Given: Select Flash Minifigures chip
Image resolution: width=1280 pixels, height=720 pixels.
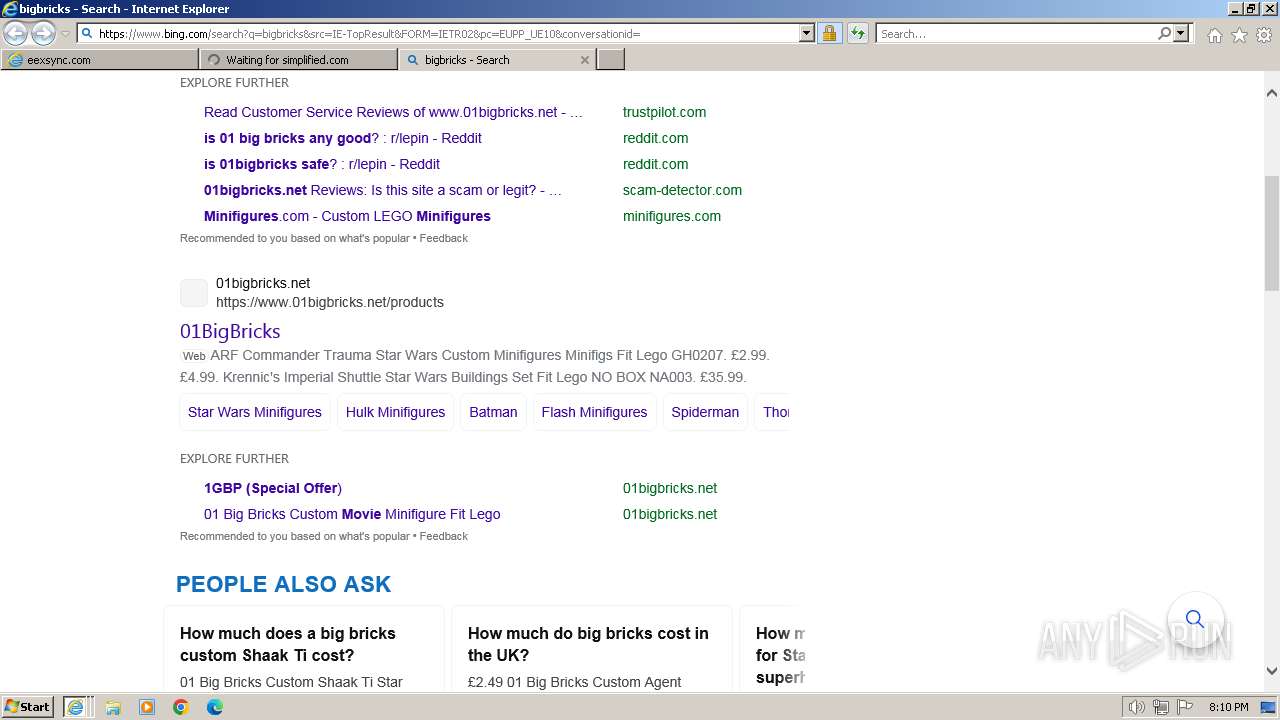Looking at the screenshot, I should (594, 412).
